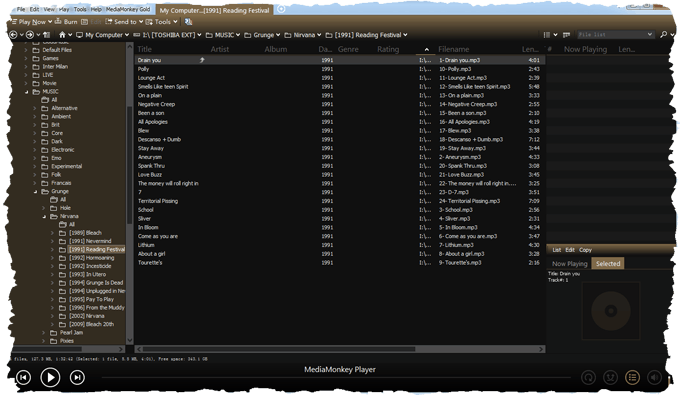Skip to the previous track
680x396 pixels.
point(23,377)
